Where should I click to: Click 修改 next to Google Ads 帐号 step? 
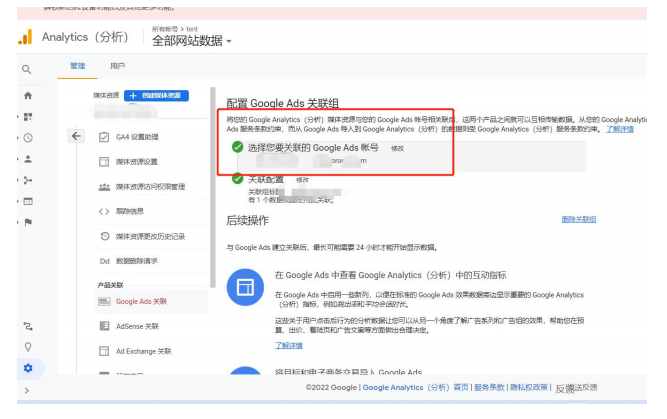[397, 148]
